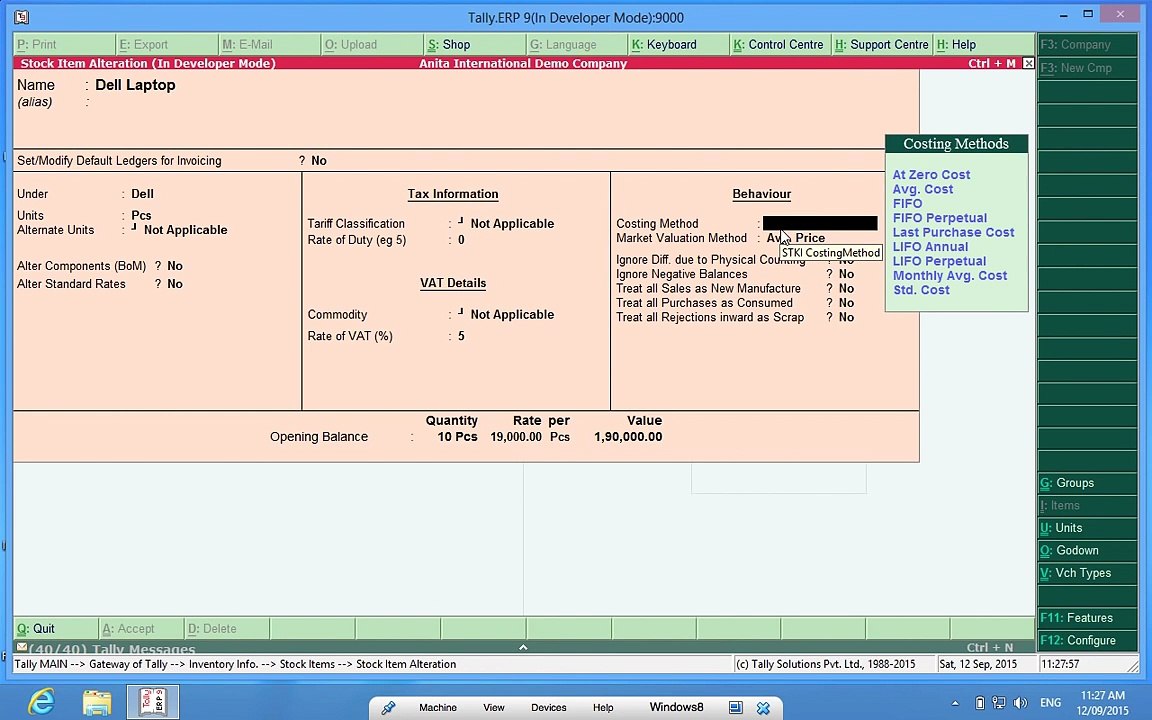1152x720 pixels.
Task: Choose FIFO Perpetual costing method
Action: point(940,217)
